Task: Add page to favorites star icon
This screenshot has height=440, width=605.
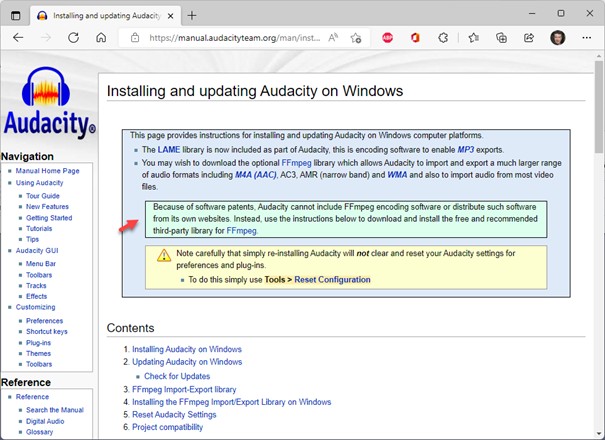Action: [357, 37]
